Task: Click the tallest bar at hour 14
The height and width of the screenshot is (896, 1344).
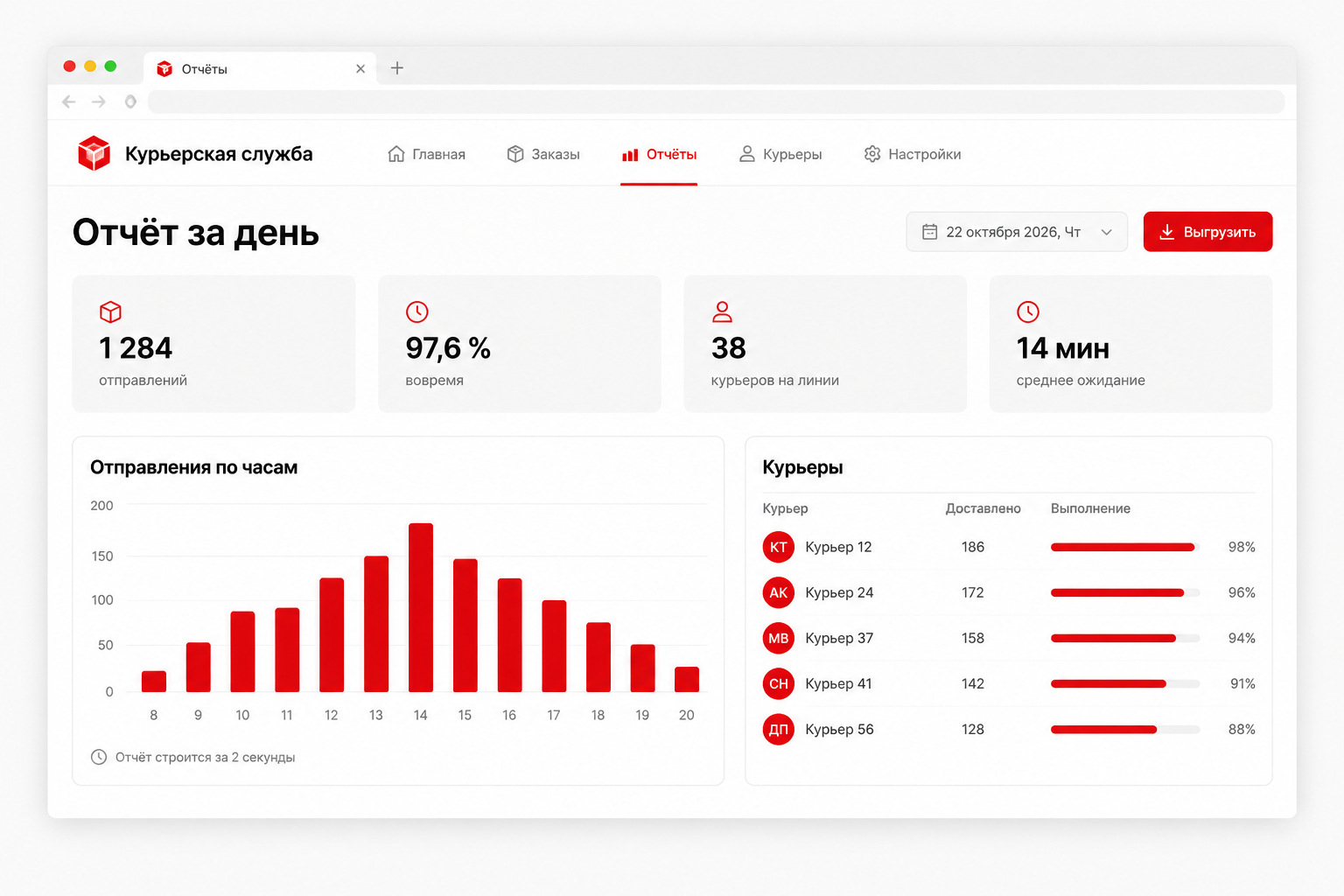Action: [421, 607]
